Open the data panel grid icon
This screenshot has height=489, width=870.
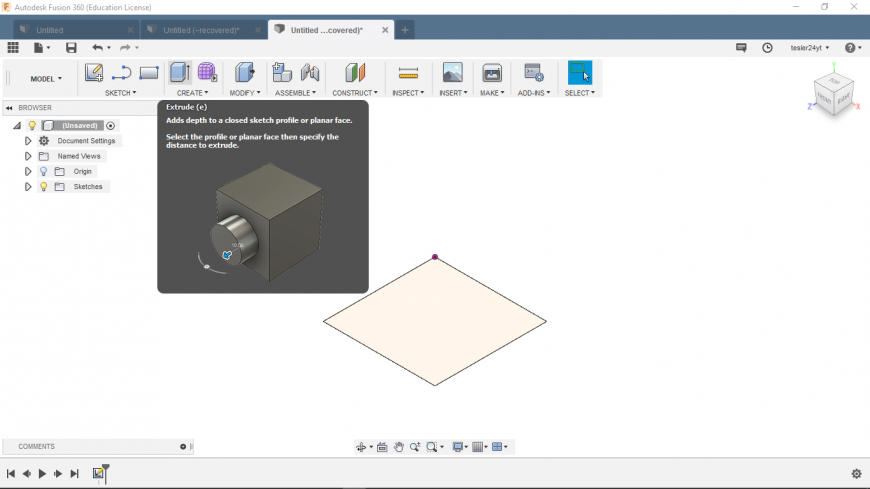[13, 48]
